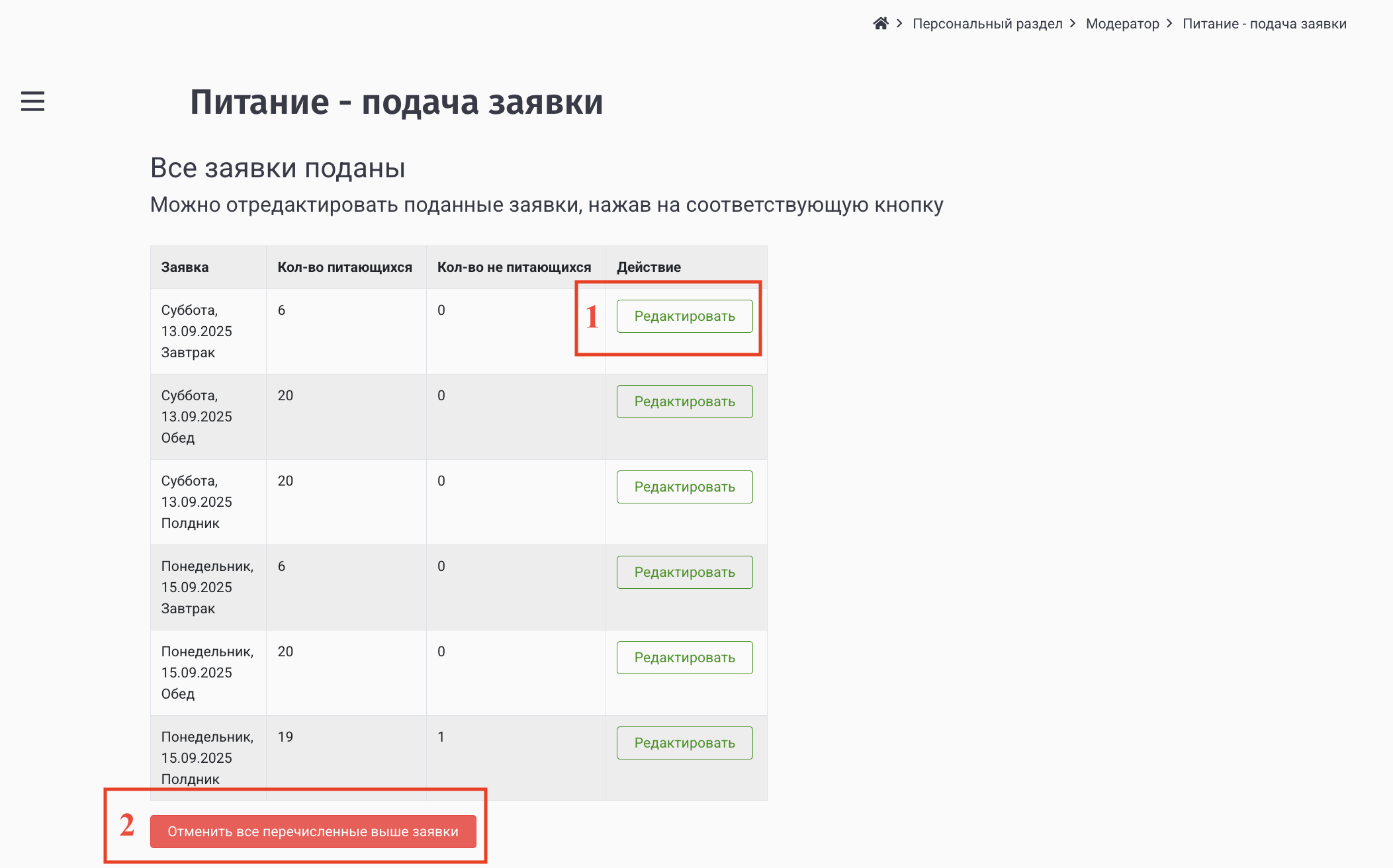Click the home icon in the breadcrumb
Screen dimensions: 1393x868
pos(881,23)
